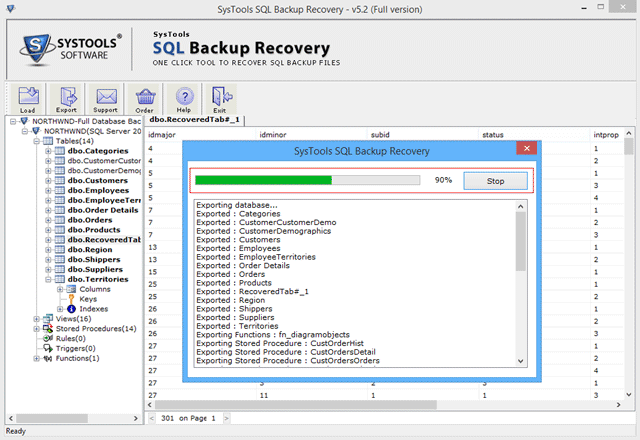Click the Functions node icon

[x=48, y=358]
